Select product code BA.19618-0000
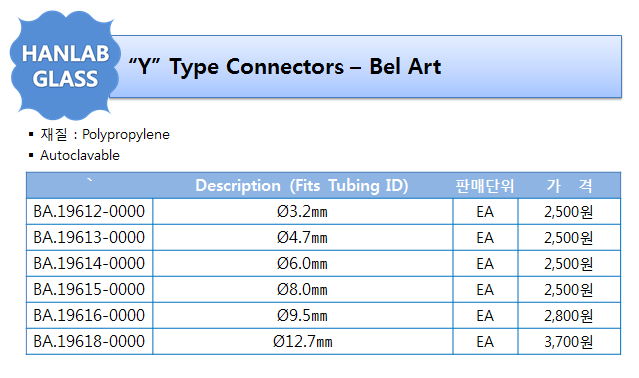Viewport: 639px width, 378px height. (x=89, y=341)
